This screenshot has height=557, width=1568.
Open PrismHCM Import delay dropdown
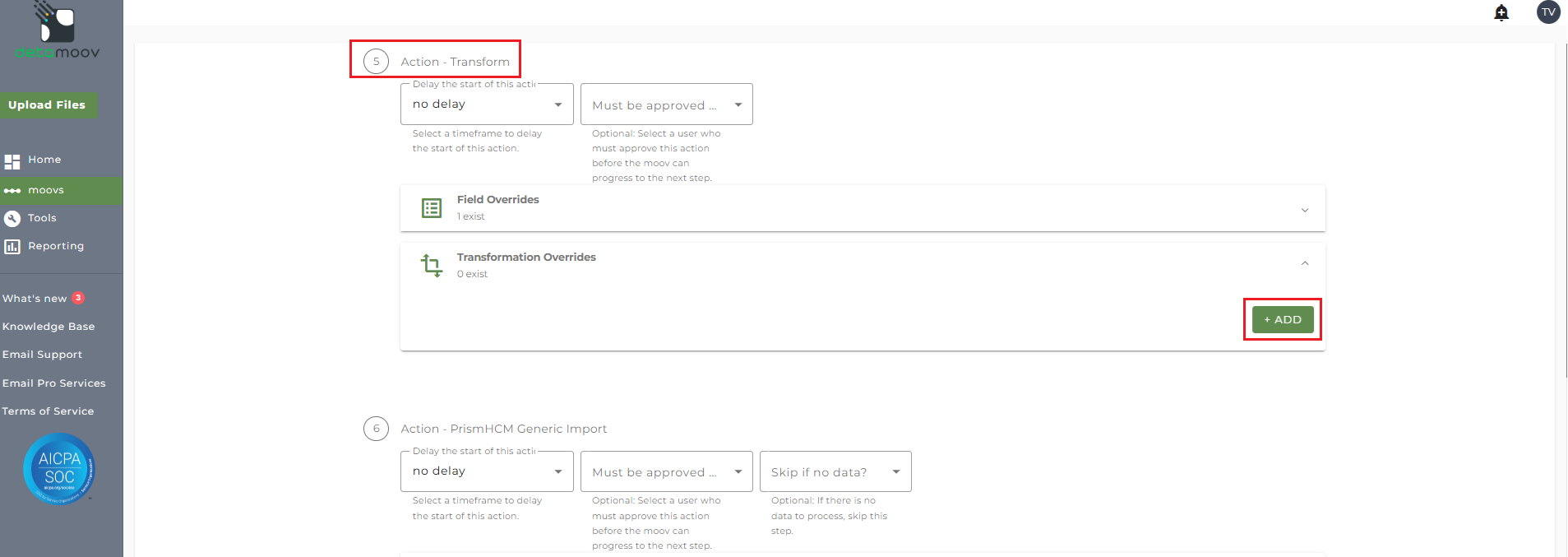487,471
